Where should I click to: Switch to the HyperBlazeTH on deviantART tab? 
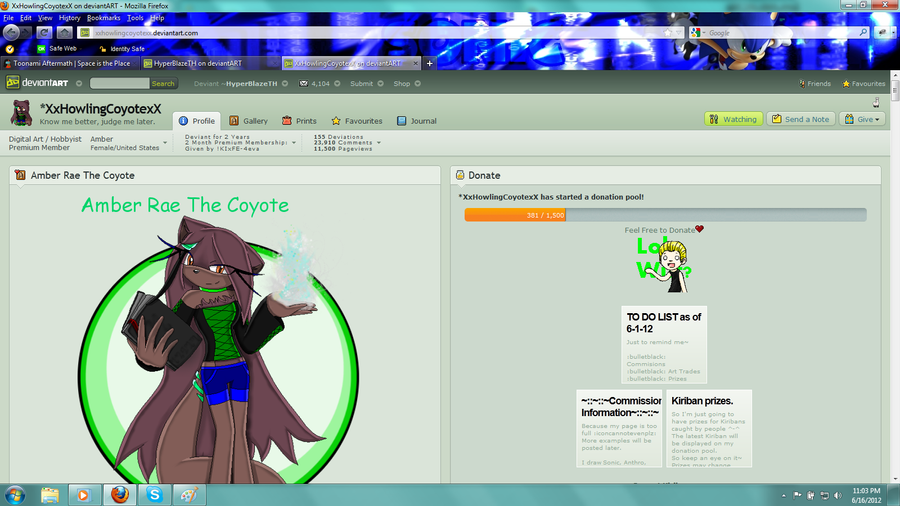coord(210,63)
